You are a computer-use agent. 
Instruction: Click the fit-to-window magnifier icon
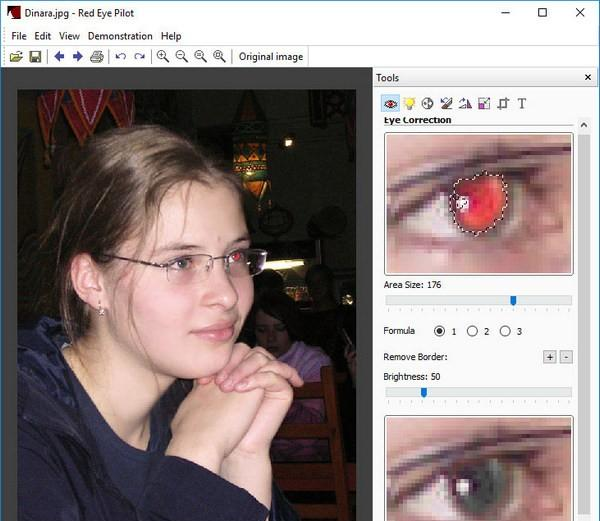pyautogui.click(x=219, y=57)
